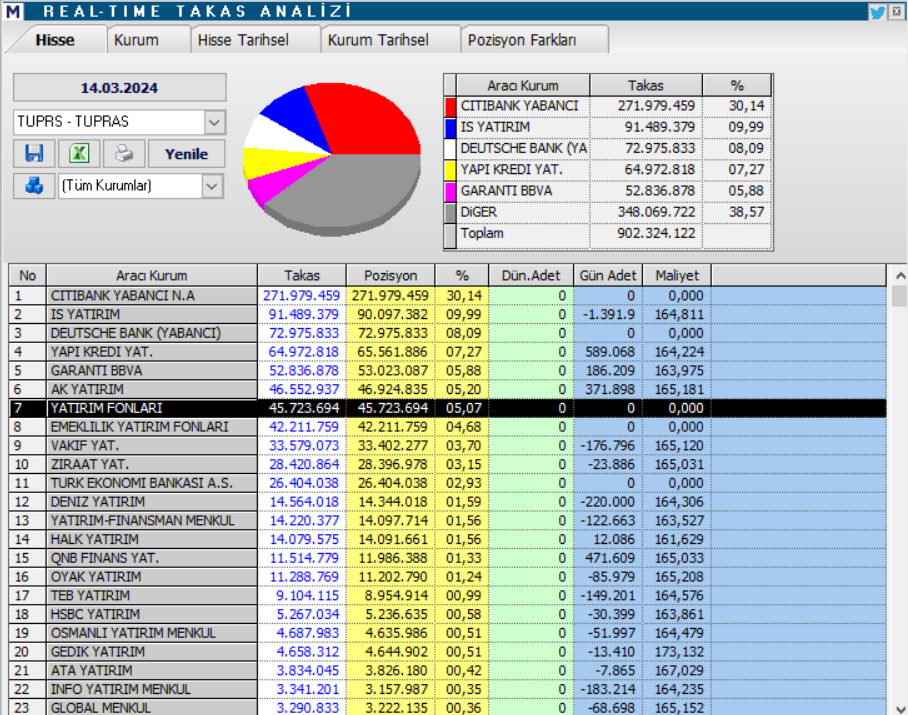Viewport: 908px width, 715px height.
Task: Click the magenta GARANTI BBVA legend swatch
Action: click(450, 191)
